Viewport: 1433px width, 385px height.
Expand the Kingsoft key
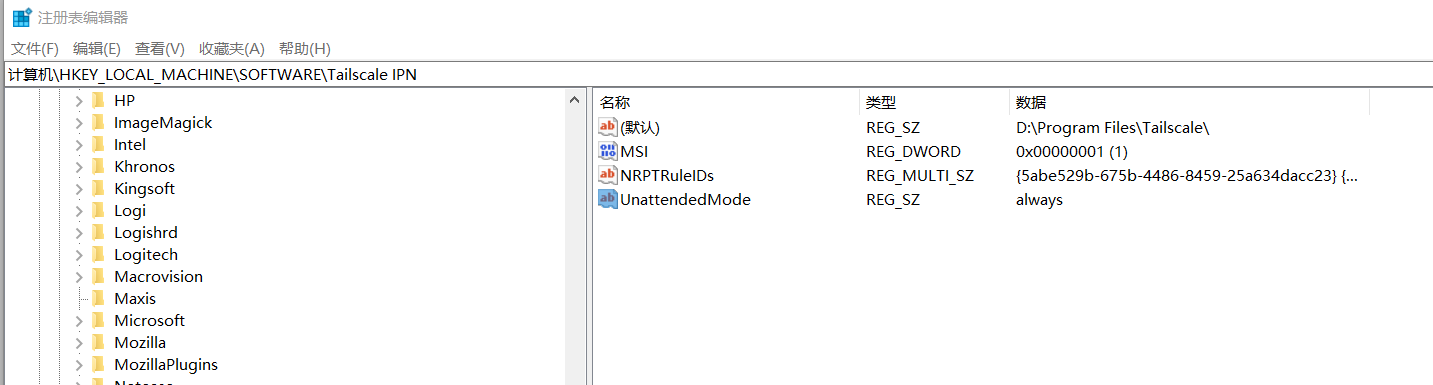[x=79, y=189]
